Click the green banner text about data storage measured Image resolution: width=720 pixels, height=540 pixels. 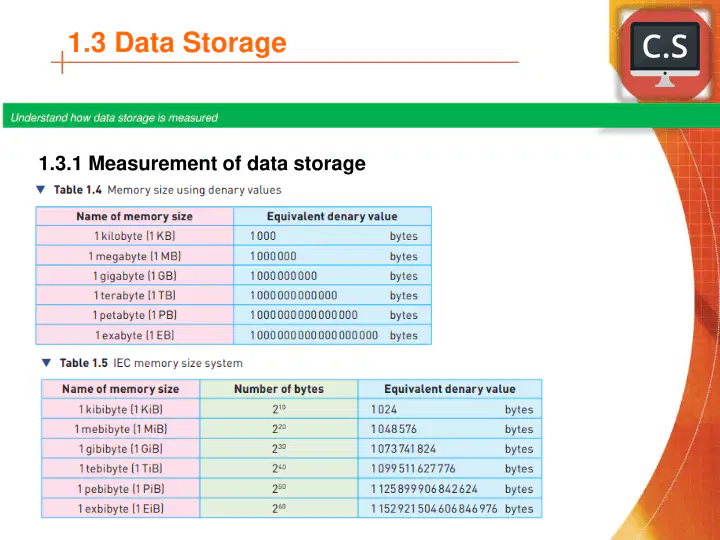point(114,118)
